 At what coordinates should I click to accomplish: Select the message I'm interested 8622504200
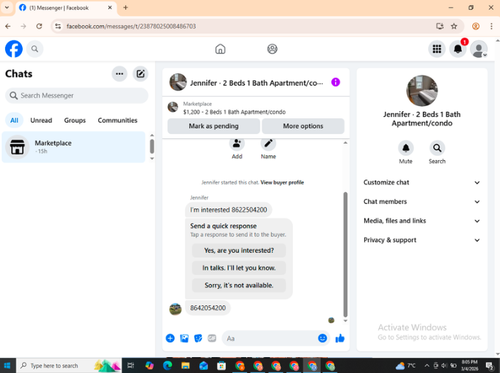tap(229, 210)
